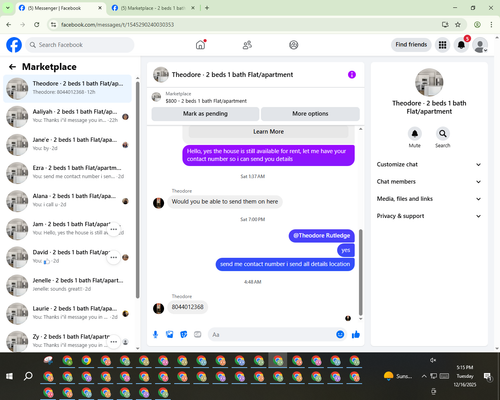This screenshot has width=500, height=400.
Task: Click the back arrow beside Marketplace
Action: 12,67
